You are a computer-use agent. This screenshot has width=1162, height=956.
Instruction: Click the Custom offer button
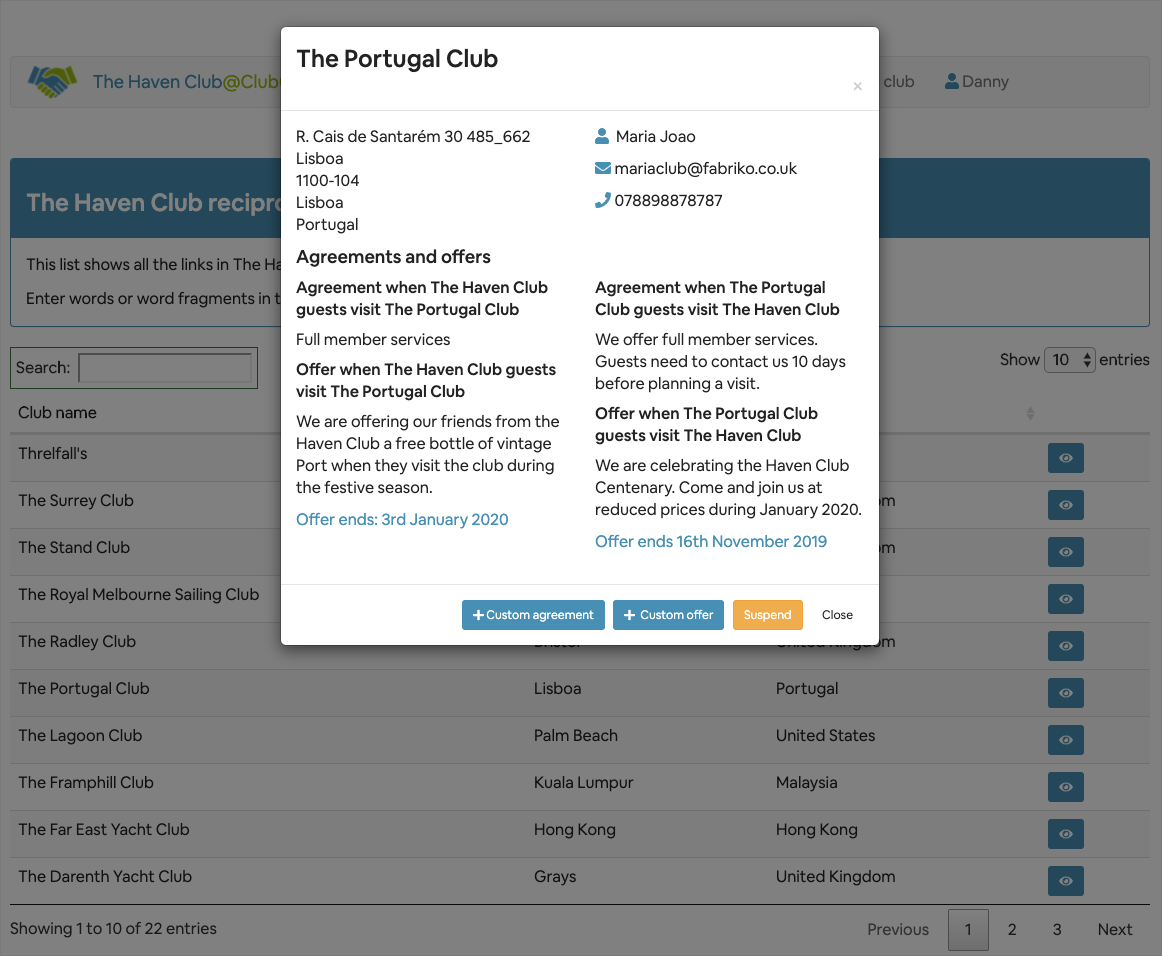pos(669,615)
